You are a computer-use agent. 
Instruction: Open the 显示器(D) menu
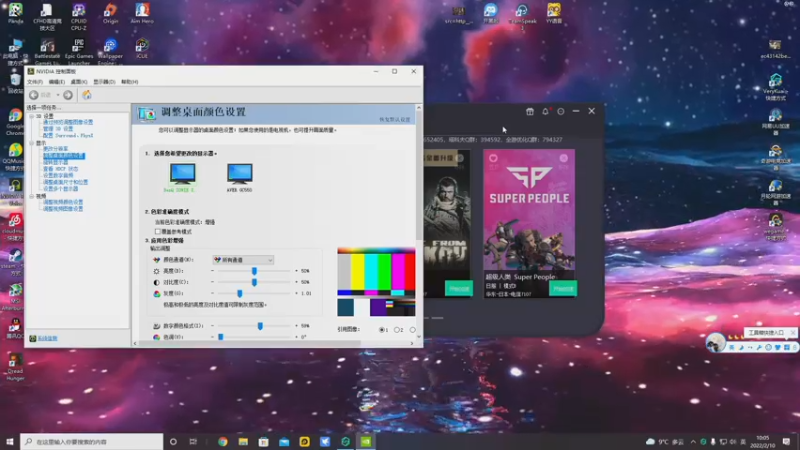tap(104, 82)
